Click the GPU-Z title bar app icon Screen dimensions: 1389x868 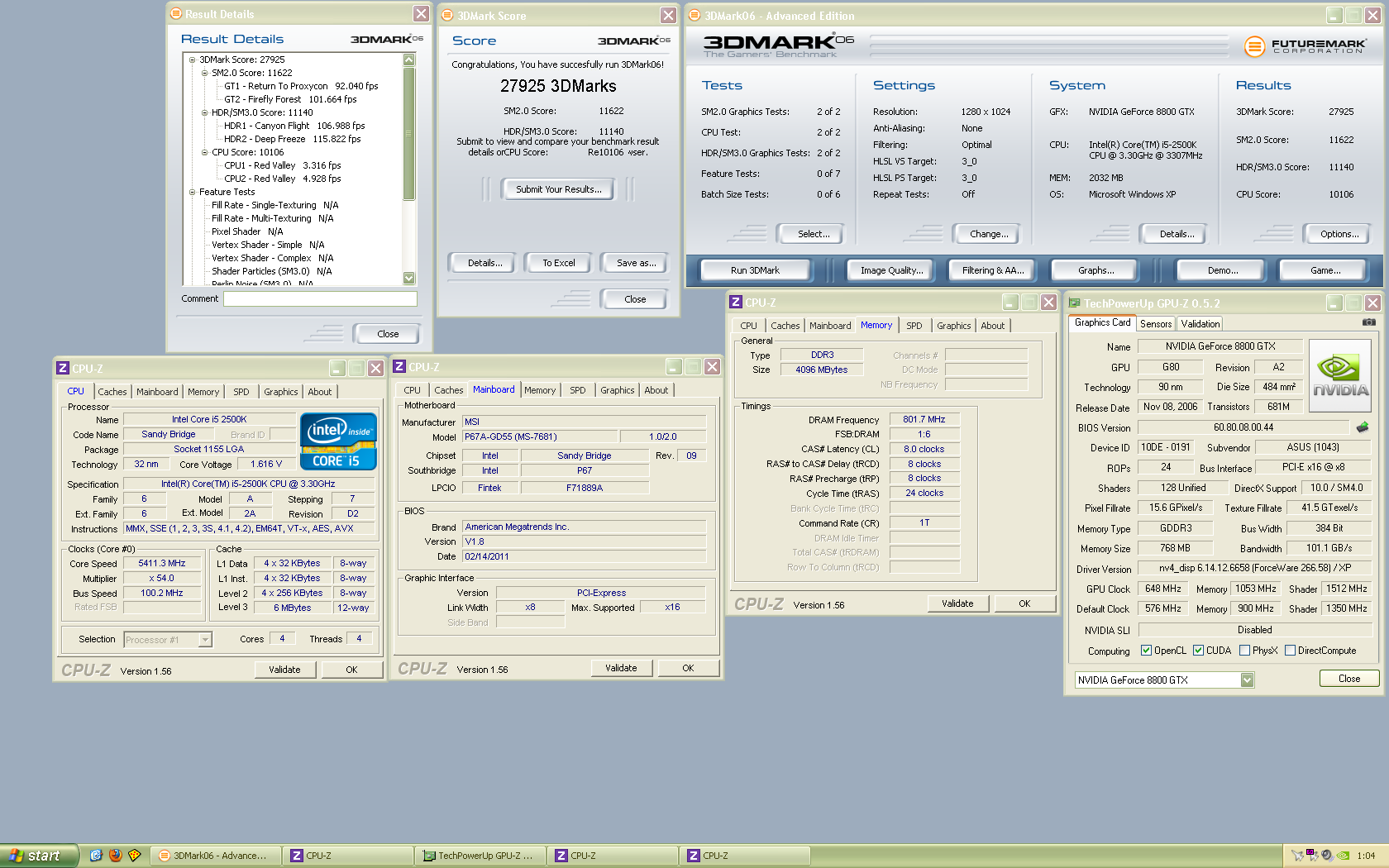coord(1074,303)
